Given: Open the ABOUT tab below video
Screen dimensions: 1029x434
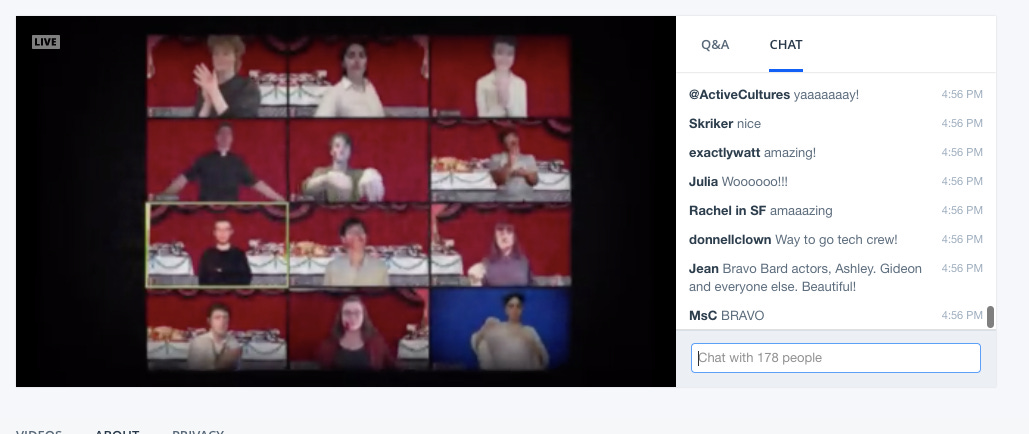Looking at the screenshot, I should (117, 432).
